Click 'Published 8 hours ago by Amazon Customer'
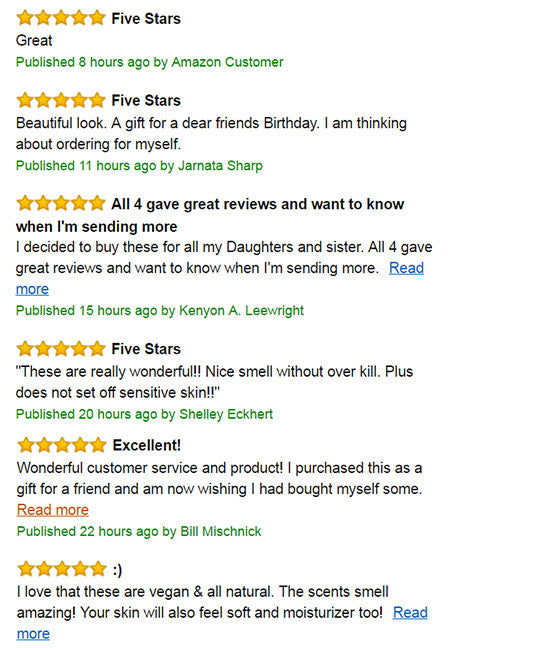Viewport: 555px width, 648px height. [x=150, y=62]
